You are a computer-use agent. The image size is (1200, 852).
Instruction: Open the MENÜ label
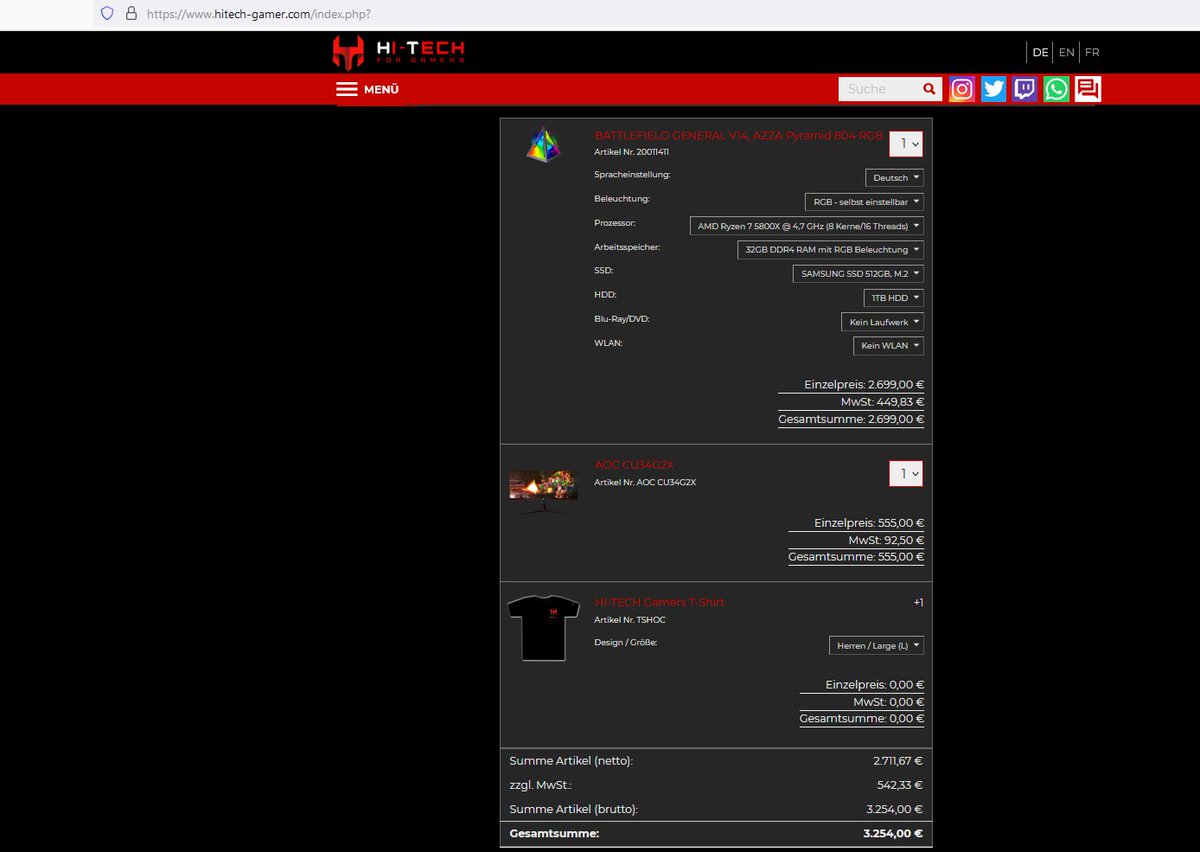pyautogui.click(x=381, y=90)
